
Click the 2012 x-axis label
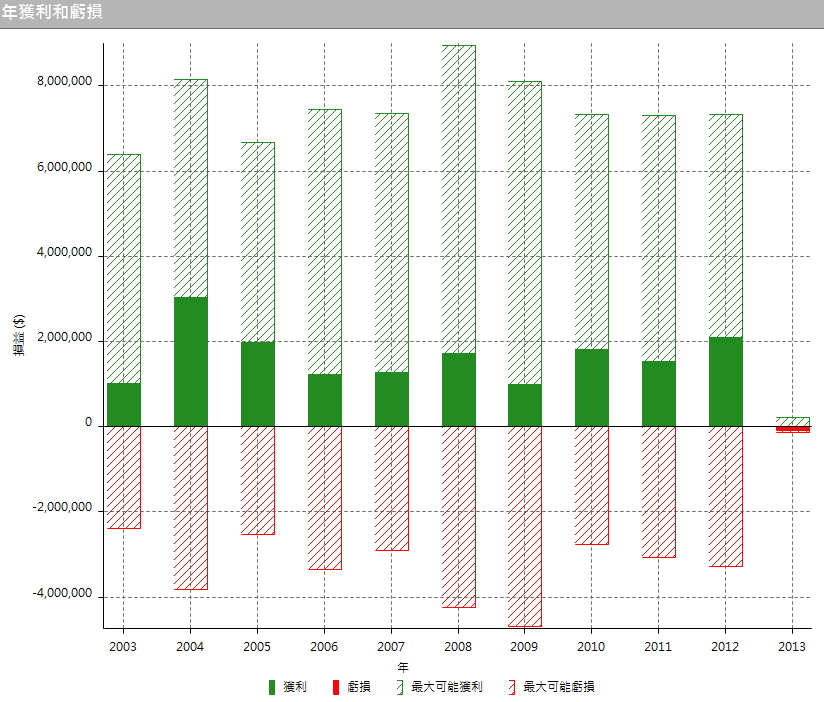[x=725, y=647]
